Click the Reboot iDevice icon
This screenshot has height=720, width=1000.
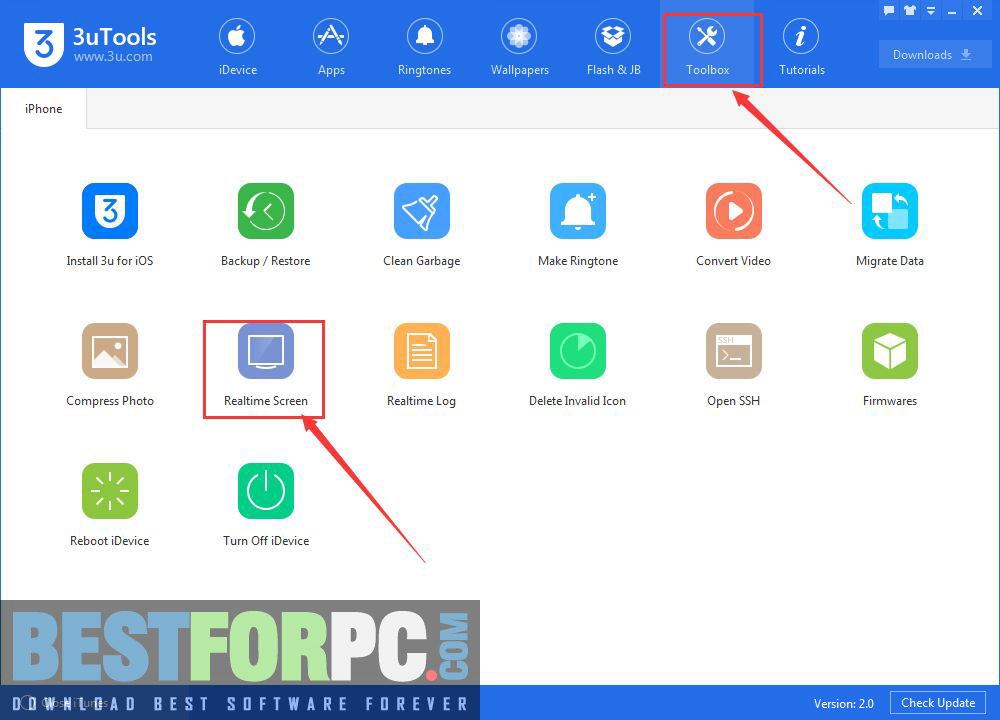point(110,491)
